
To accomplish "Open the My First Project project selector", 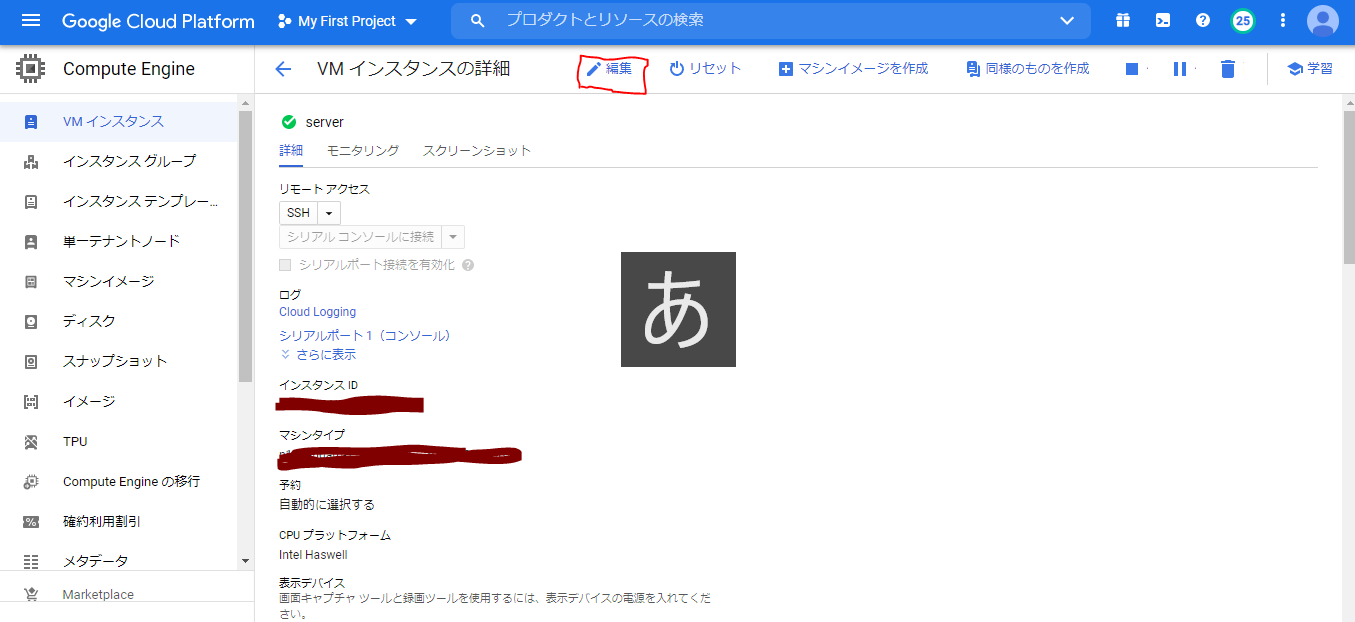I will 347,20.
